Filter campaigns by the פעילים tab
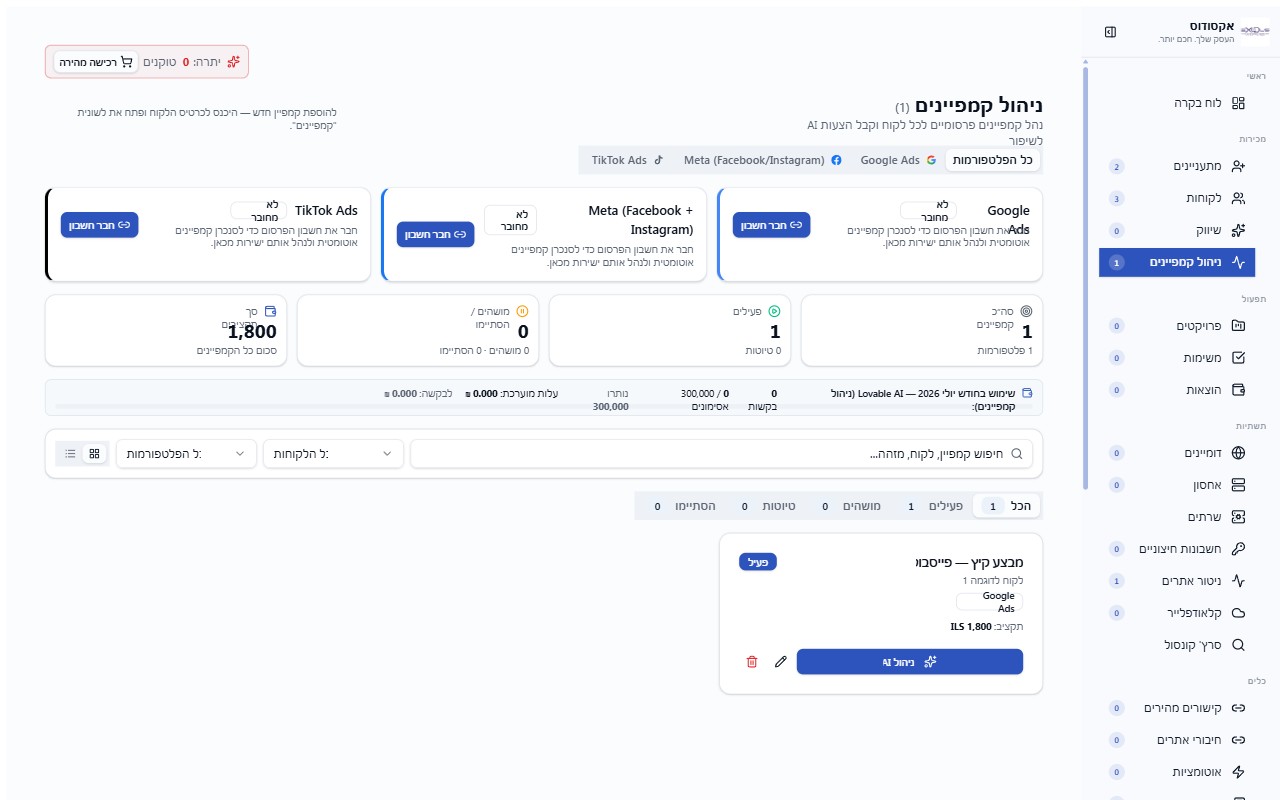The height and width of the screenshot is (800, 1280). coord(935,506)
